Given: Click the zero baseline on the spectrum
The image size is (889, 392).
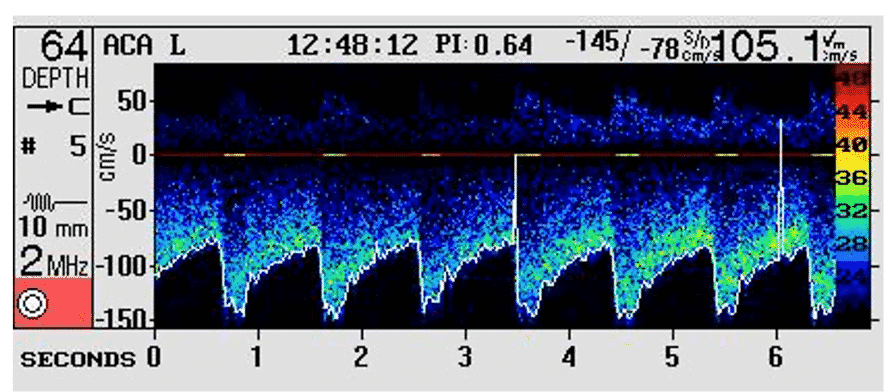Looking at the screenshot, I should click(x=494, y=154).
